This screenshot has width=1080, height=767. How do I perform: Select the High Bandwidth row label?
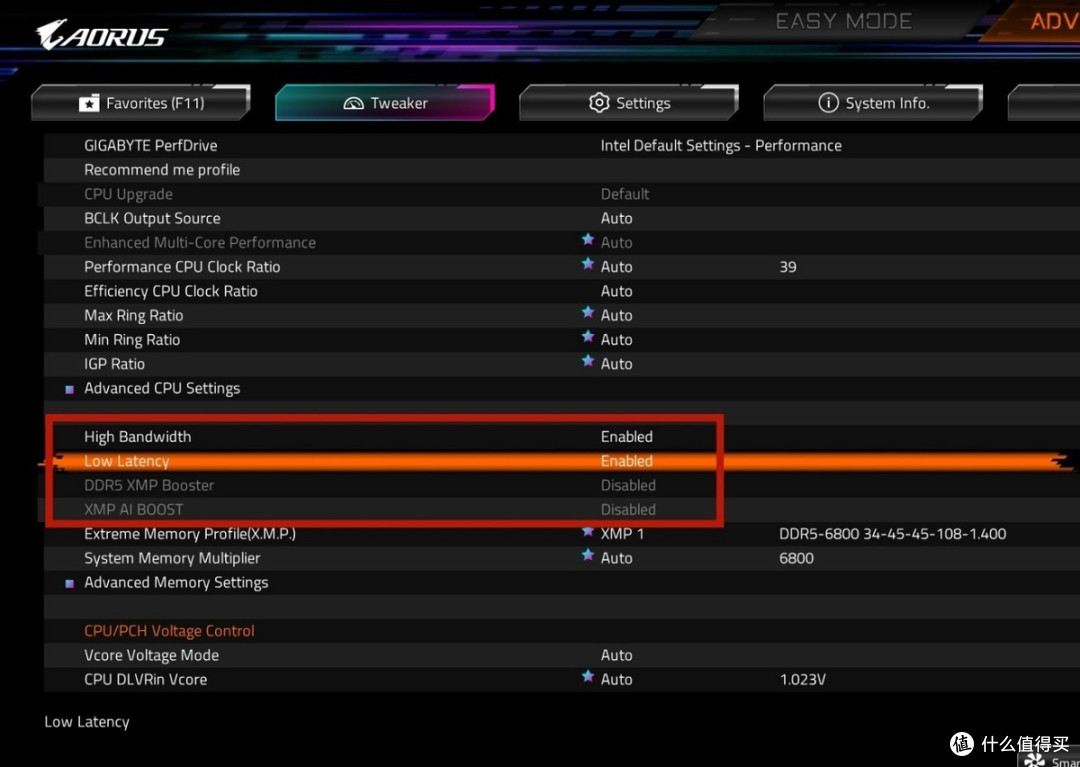(138, 437)
